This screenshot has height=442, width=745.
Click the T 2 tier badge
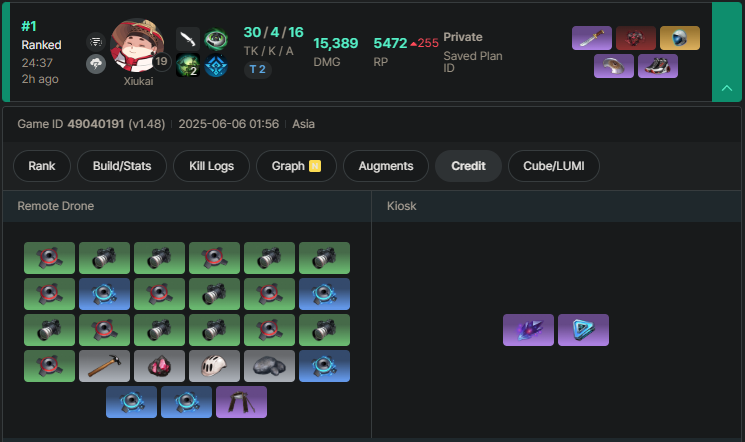258,69
